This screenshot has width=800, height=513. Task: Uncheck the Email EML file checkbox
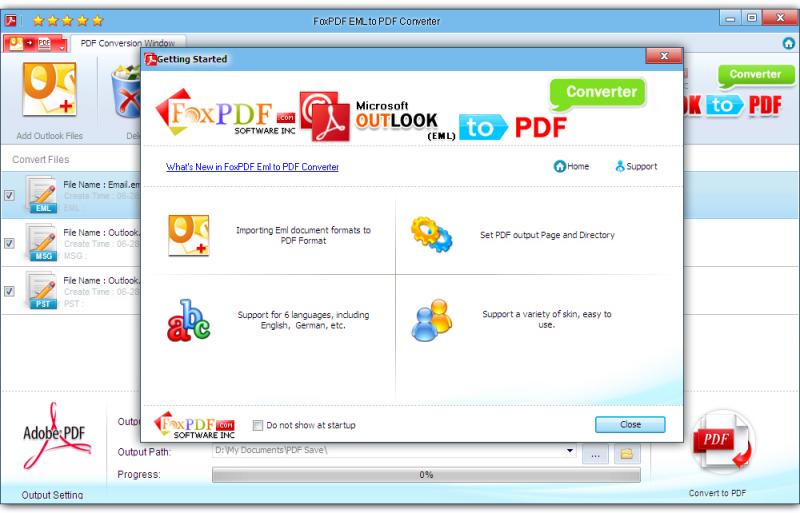9,195
